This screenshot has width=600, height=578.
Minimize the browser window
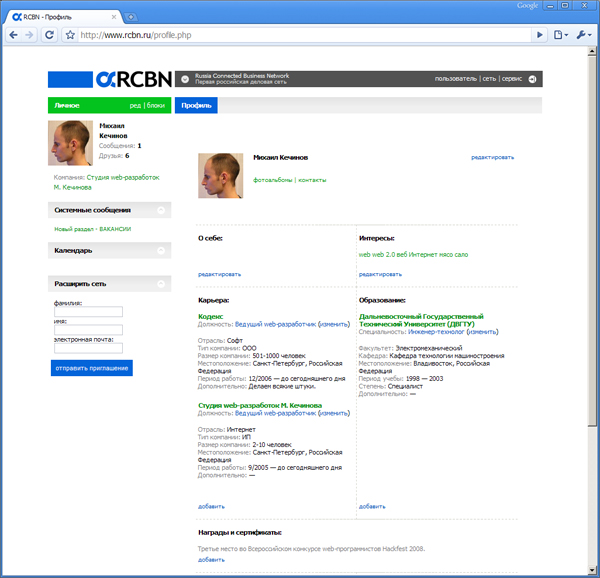(550, 6)
